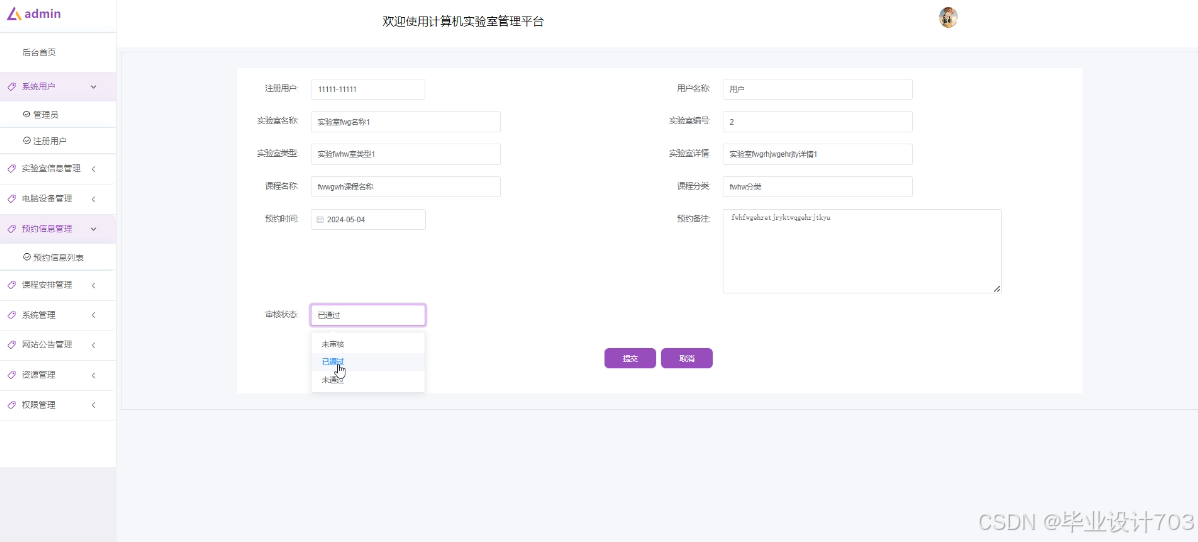Click the tag icon beside 电脑设备管理
This screenshot has width=1198, height=542.
11,199
